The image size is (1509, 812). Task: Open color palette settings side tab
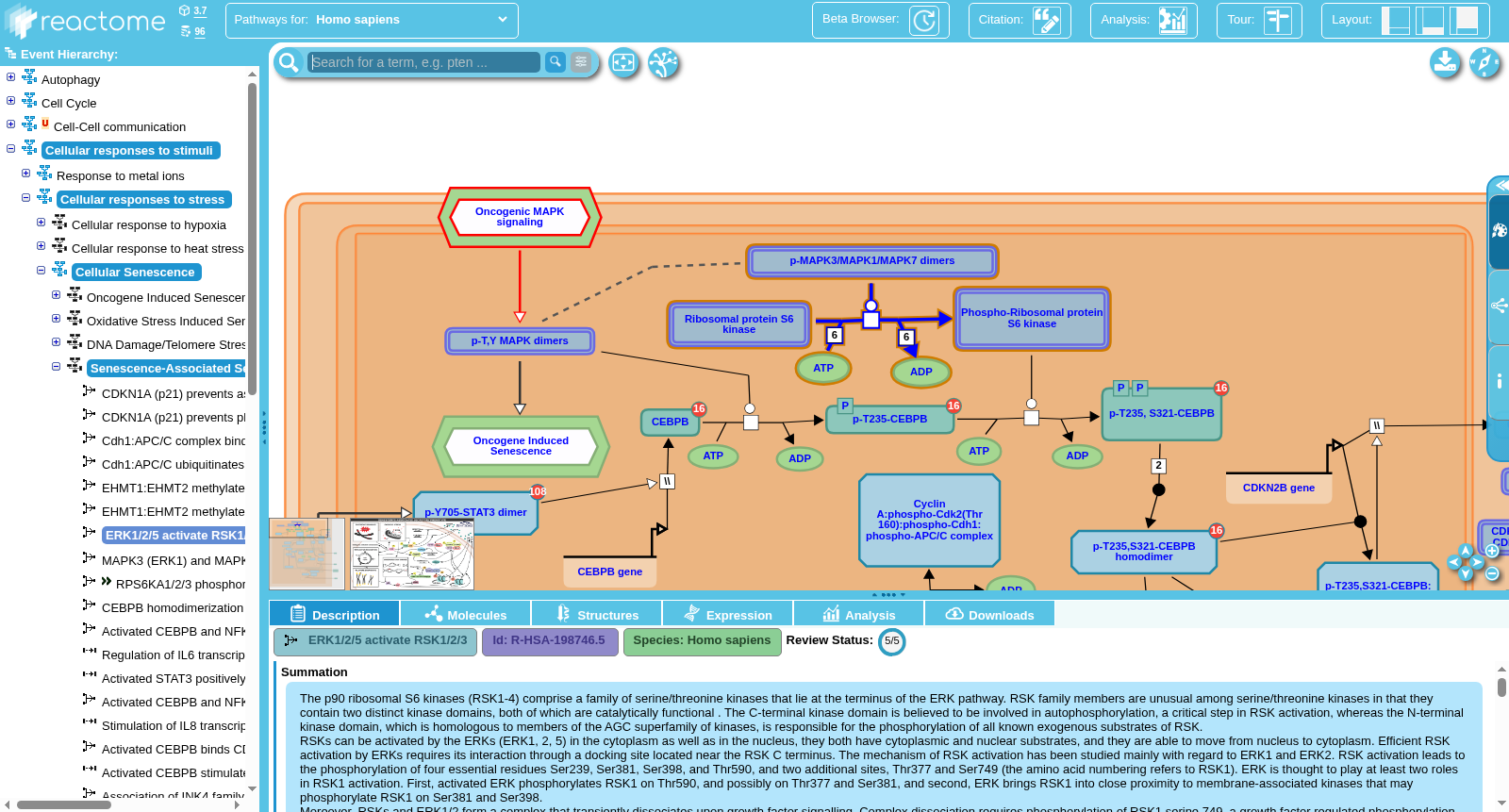(x=1500, y=231)
